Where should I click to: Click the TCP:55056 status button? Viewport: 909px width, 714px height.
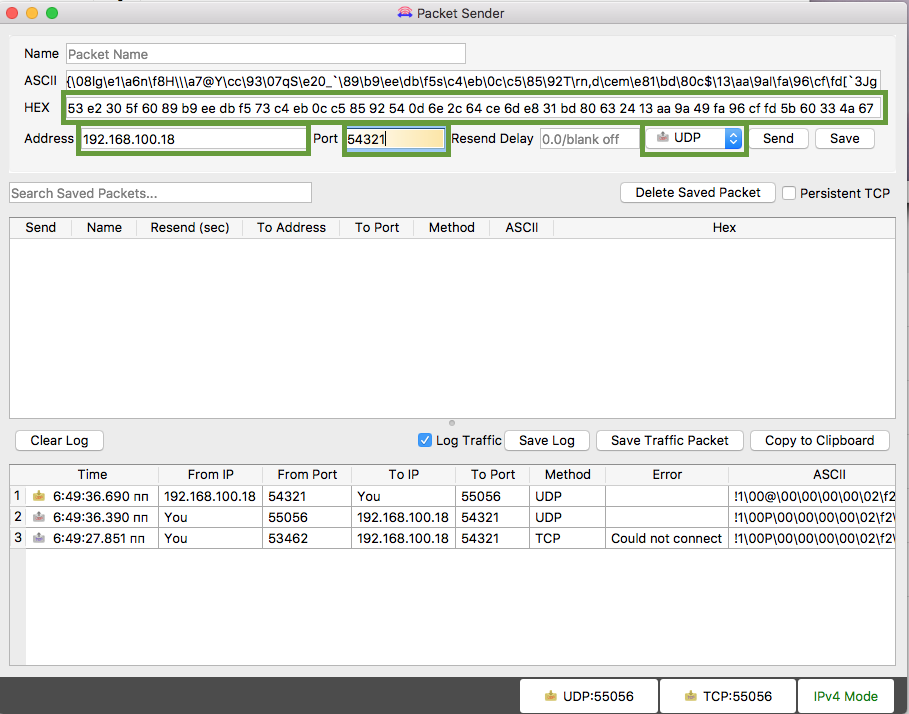pyautogui.click(x=728, y=696)
